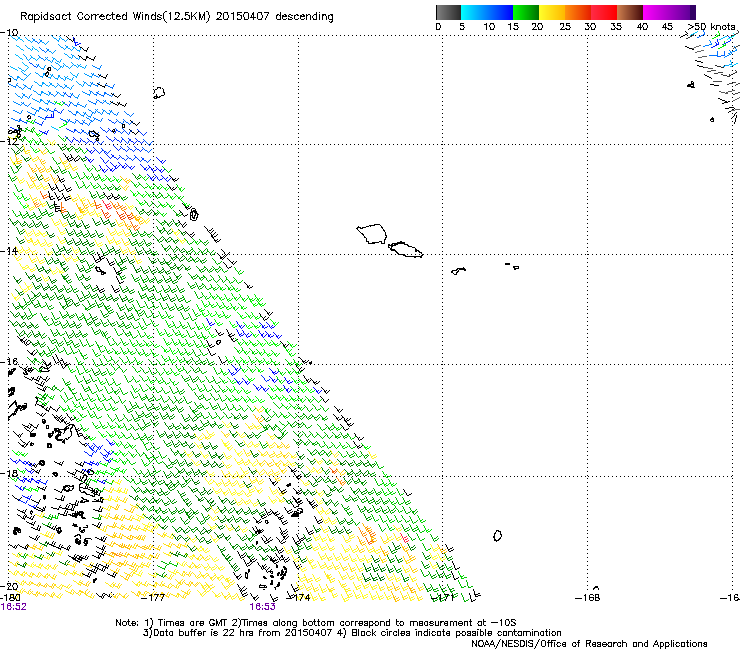Screen dimensions: 740x650
Task: Click the '-168' longitude label
Action: pos(588,598)
